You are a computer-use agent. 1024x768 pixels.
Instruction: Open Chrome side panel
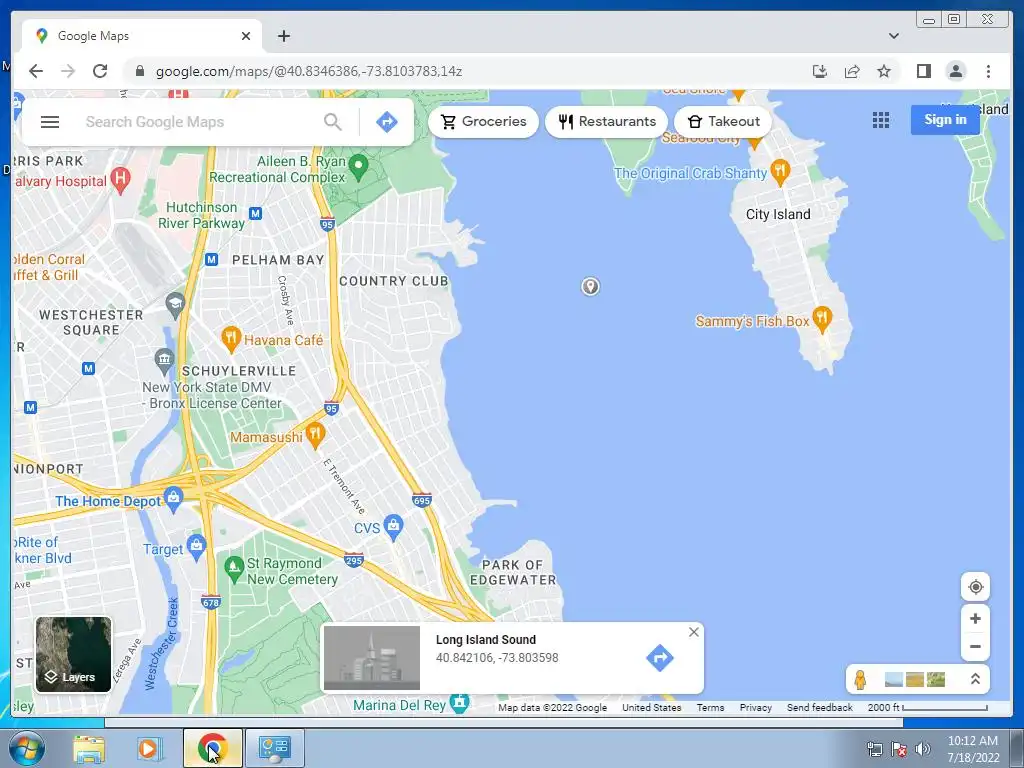pyautogui.click(x=923, y=71)
